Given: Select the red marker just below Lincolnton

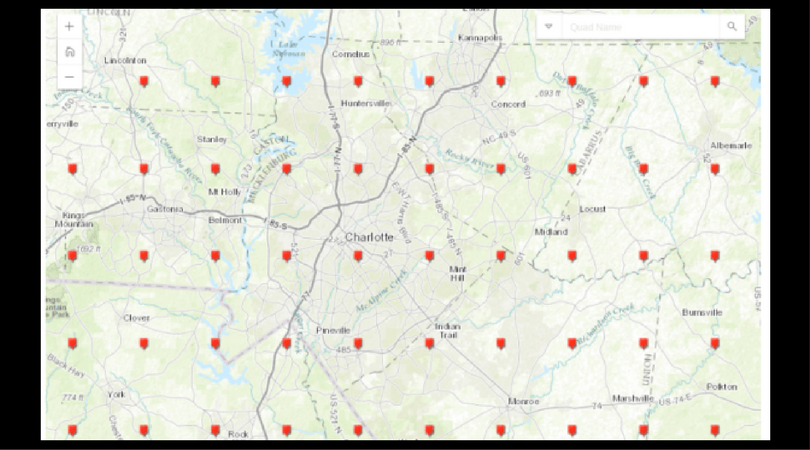Looking at the screenshot, I should pos(144,81).
